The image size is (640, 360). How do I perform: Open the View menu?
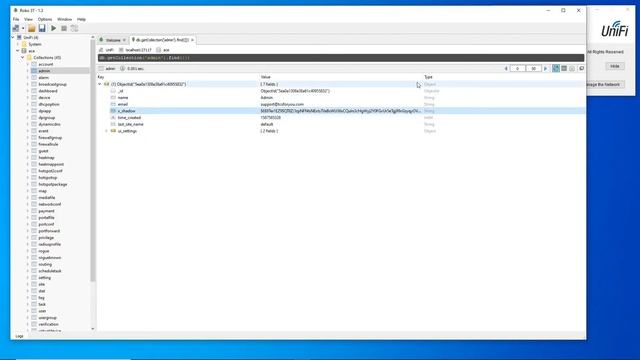click(29, 19)
